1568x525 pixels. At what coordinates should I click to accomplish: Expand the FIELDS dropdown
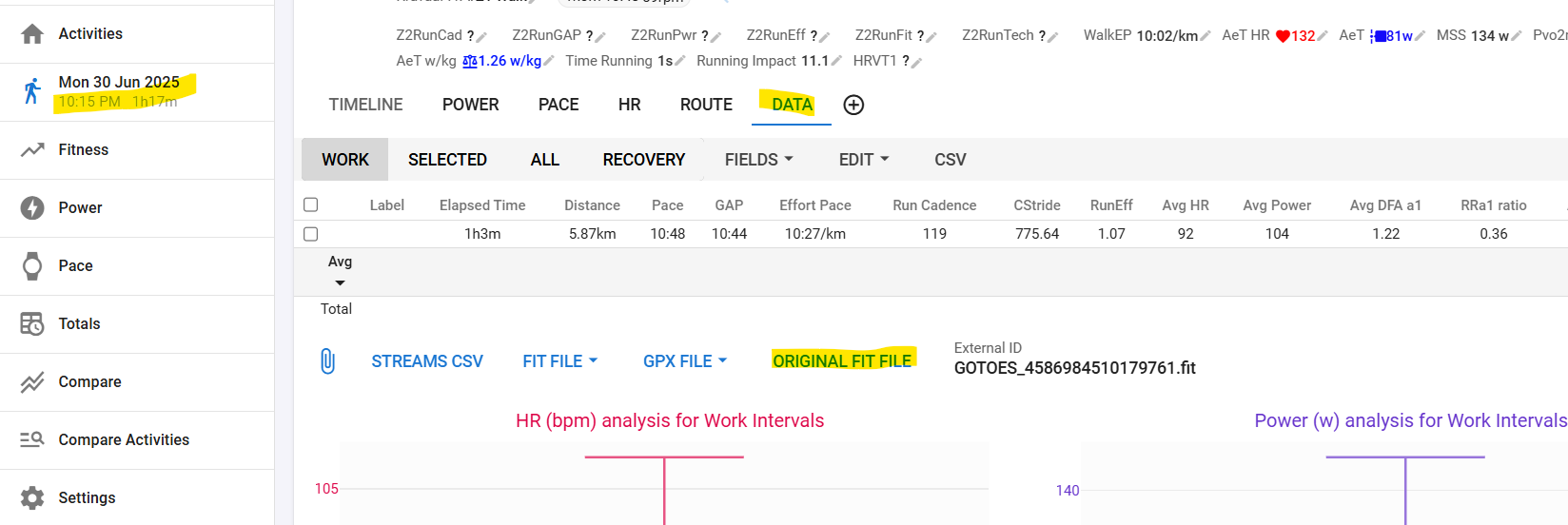tap(758, 160)
